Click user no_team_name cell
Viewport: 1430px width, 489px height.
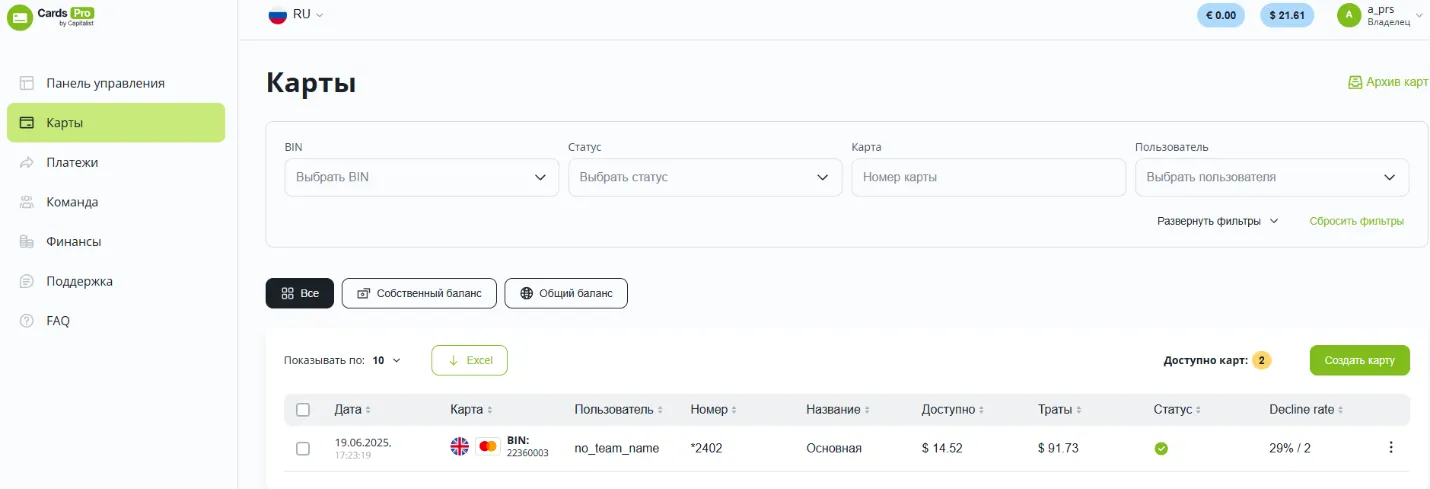coord(617,448)
